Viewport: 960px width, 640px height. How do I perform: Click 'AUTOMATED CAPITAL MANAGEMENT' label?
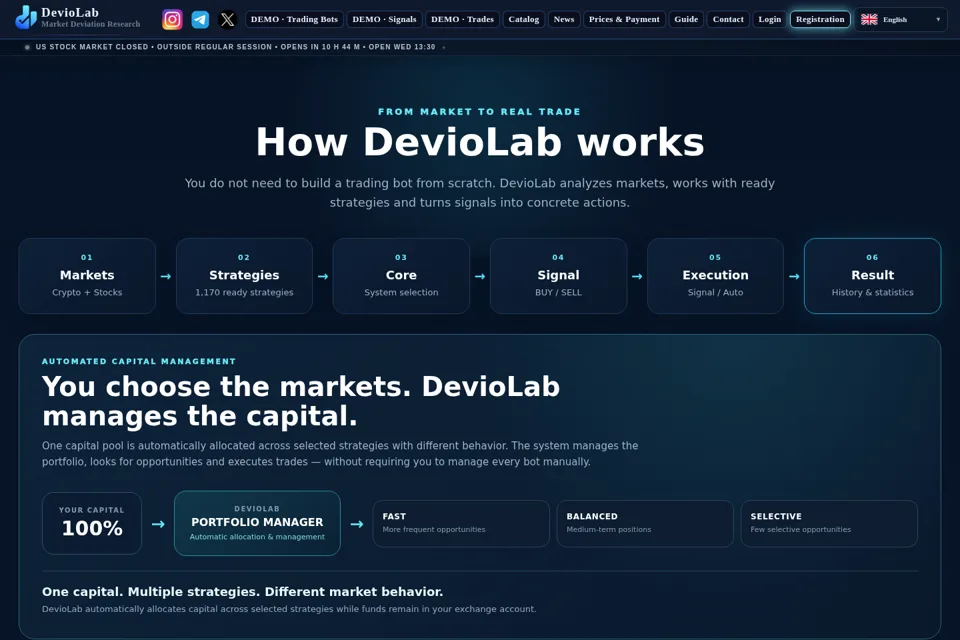point(139,361)
